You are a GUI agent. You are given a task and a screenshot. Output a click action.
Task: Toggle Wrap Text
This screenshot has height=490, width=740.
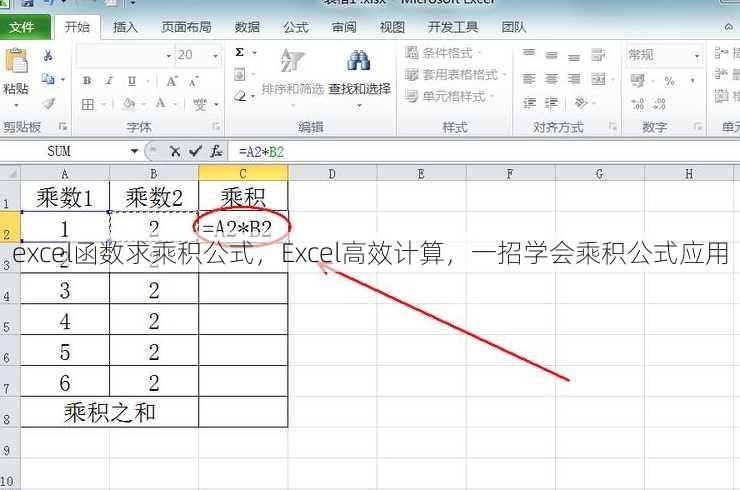click(598, 55)
